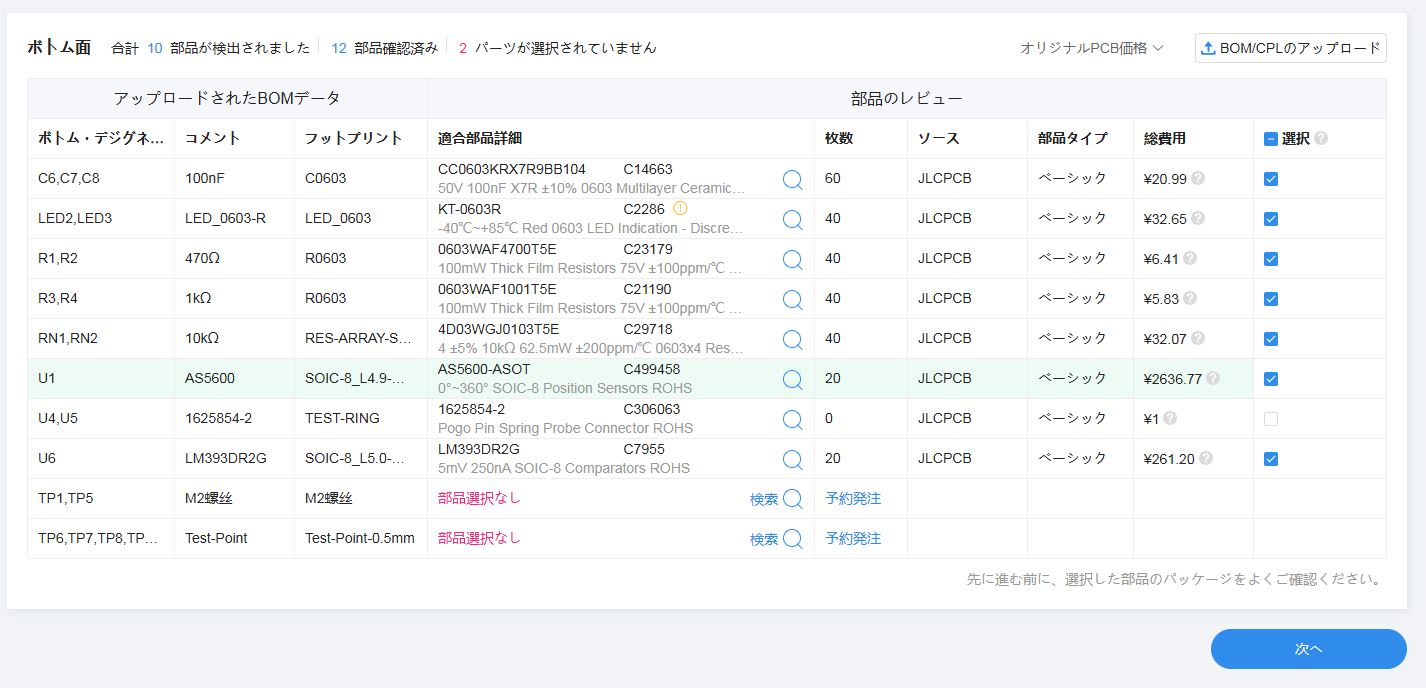Show cost help for ¥5.83
1426x688 pixels.
(1190, 298)
